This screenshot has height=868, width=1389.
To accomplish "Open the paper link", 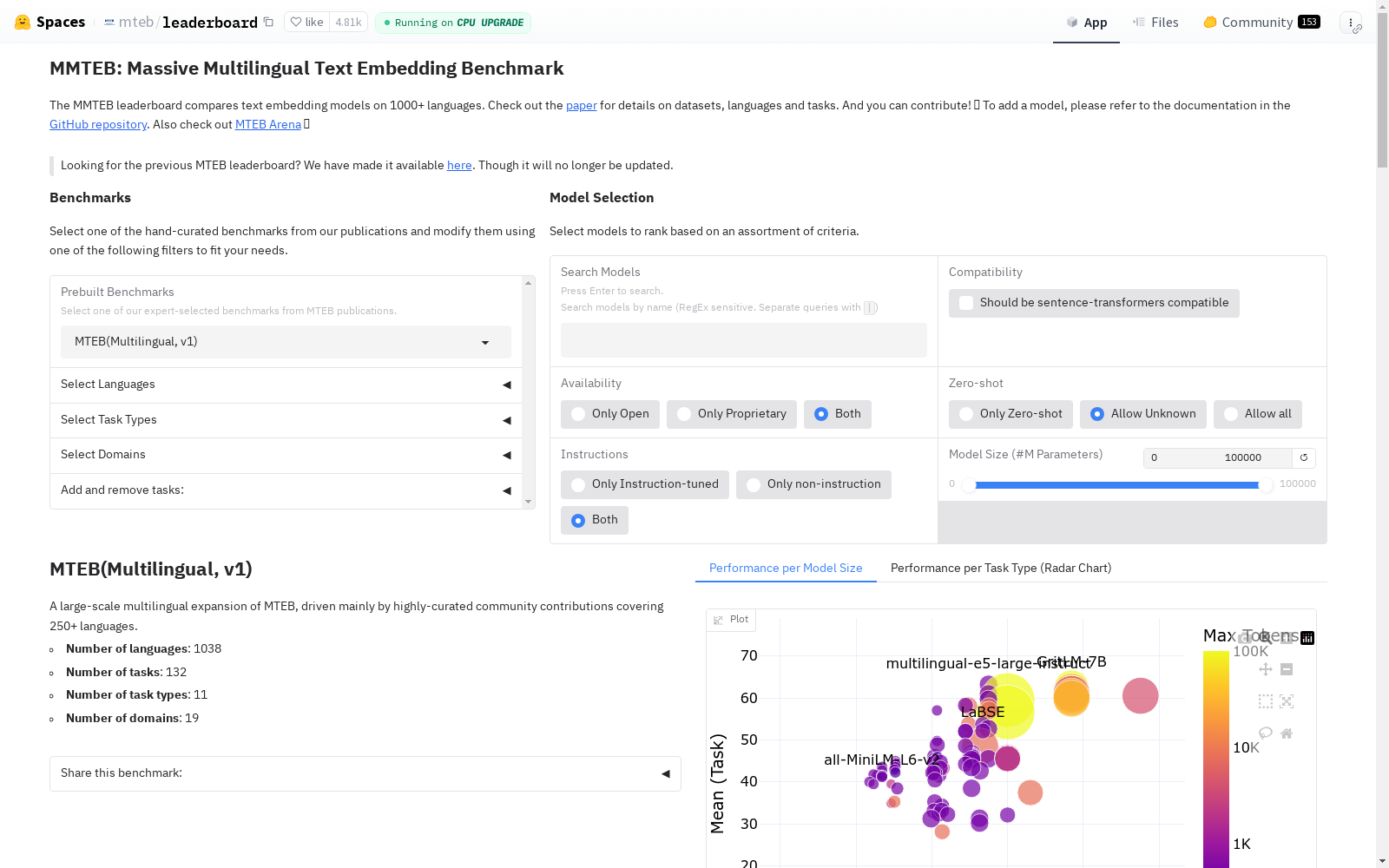I will pyautogui.click(x=582, y=106).
